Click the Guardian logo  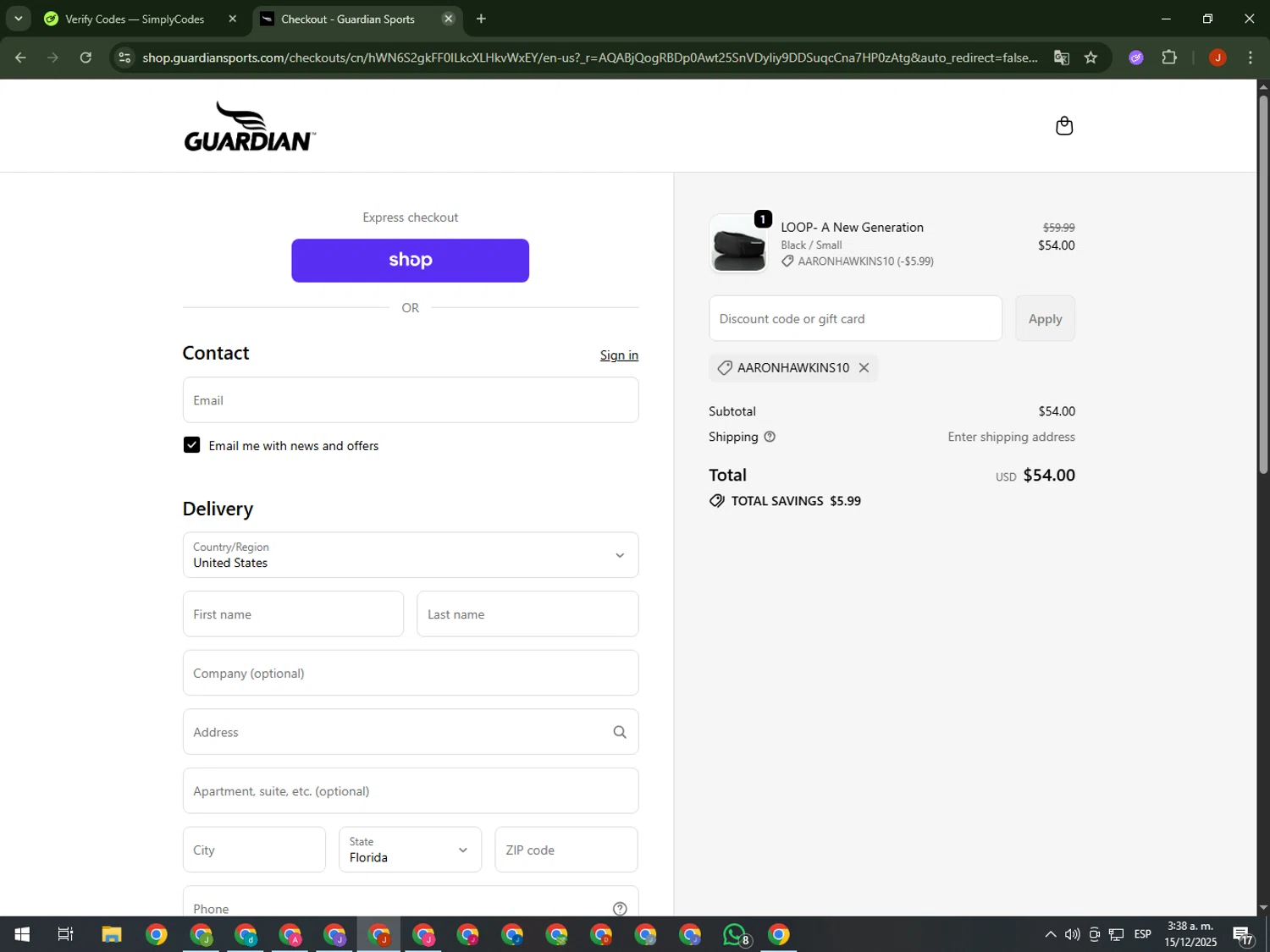click(250, 126)
